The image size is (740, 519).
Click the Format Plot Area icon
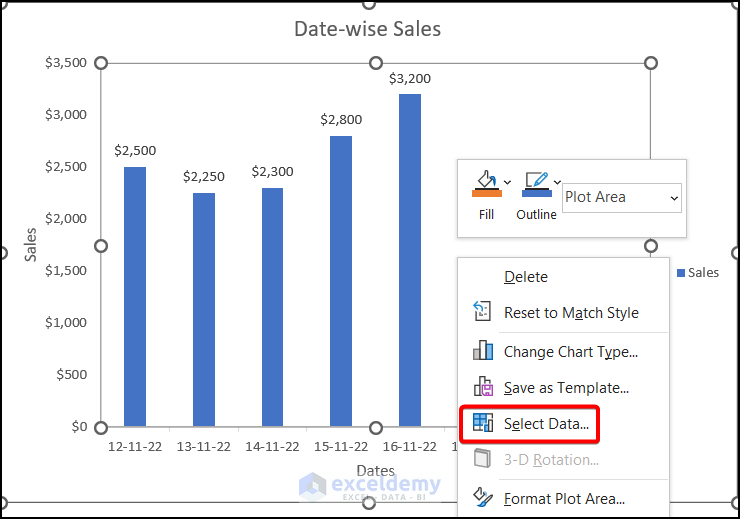coord(483,497)
